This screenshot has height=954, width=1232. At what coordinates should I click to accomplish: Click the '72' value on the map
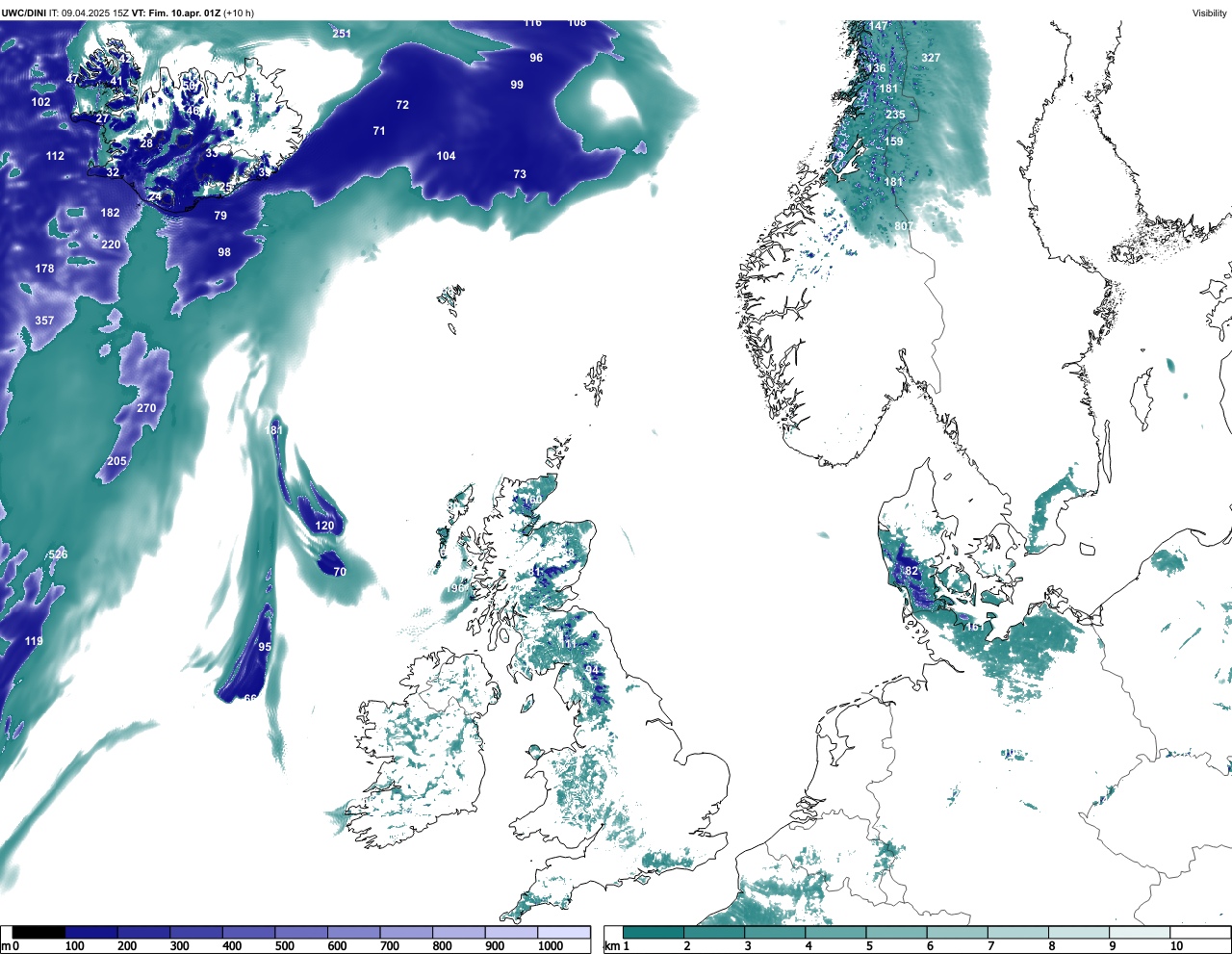(402, 105)
